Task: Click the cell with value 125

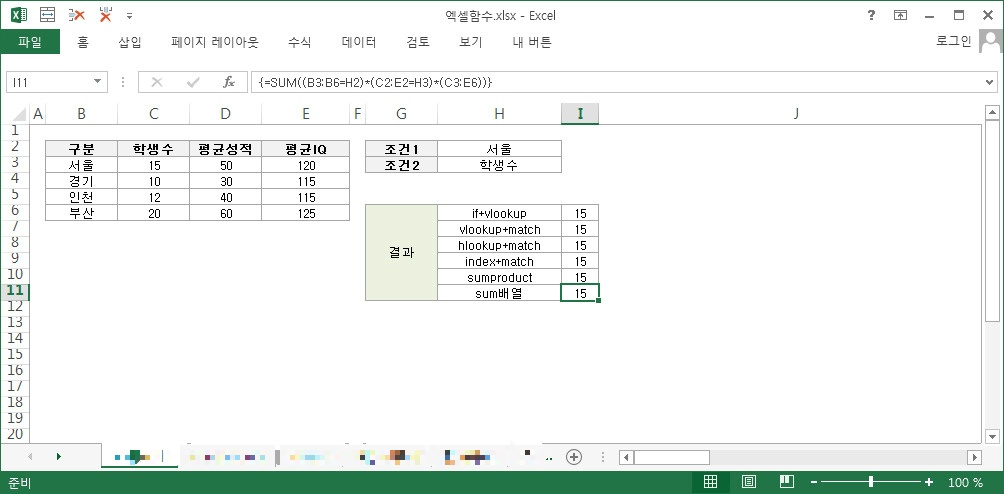Action: (x=305, y=213)
